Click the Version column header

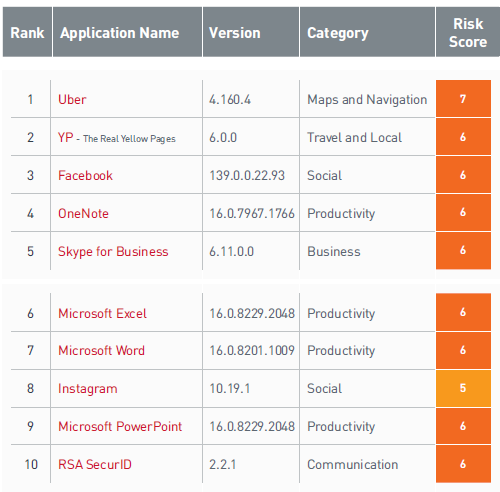[251, 32]
